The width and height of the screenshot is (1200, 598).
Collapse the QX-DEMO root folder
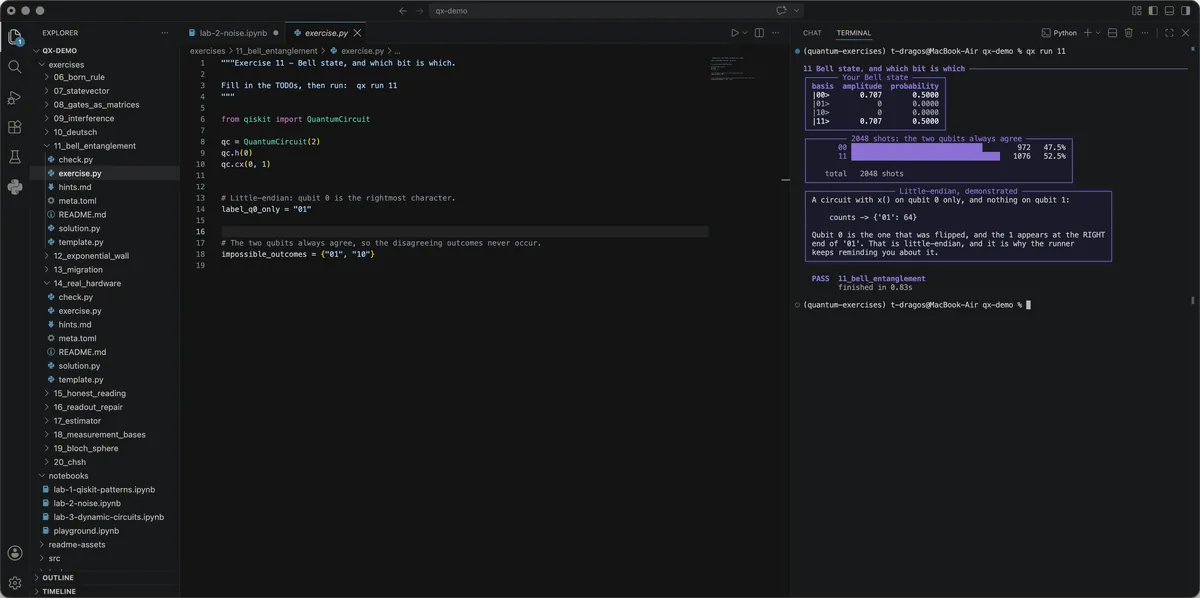[60, 50]
